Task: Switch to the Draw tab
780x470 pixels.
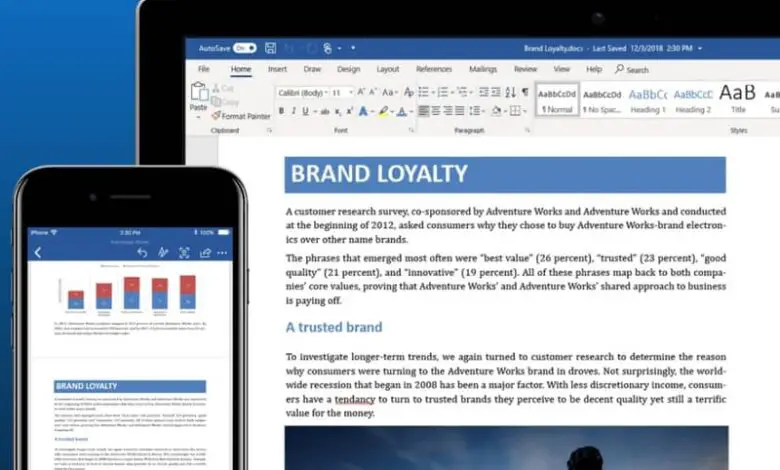Action: point(312,69)
